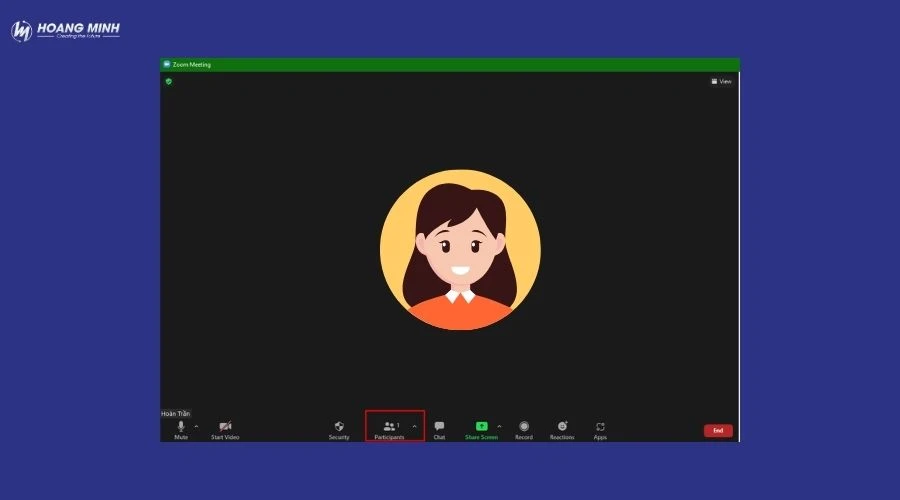Expand the arrow next to Participants
900x500 pixels.
(414, 427)
